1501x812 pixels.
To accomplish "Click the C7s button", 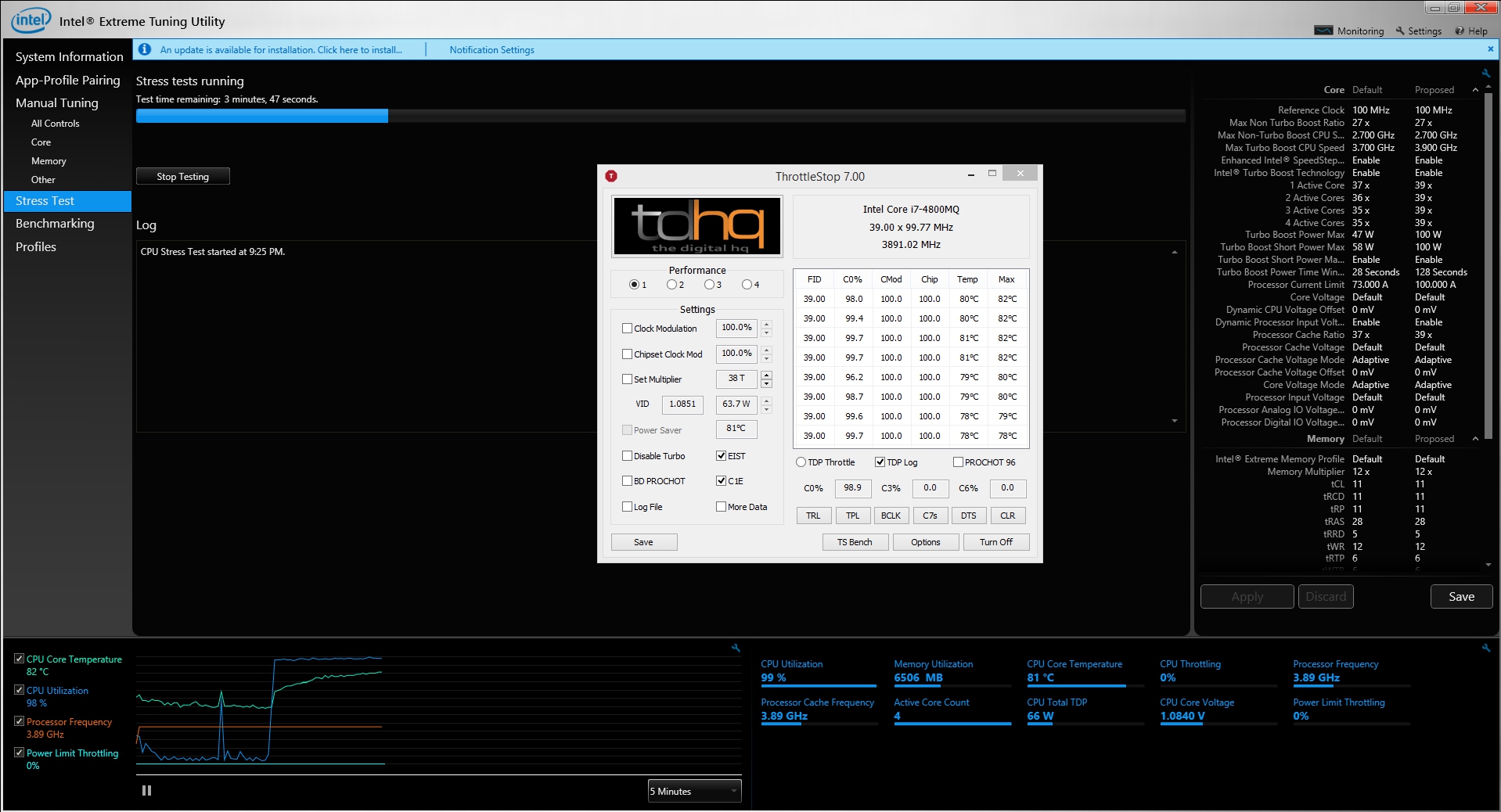I will tap(930, 516).
